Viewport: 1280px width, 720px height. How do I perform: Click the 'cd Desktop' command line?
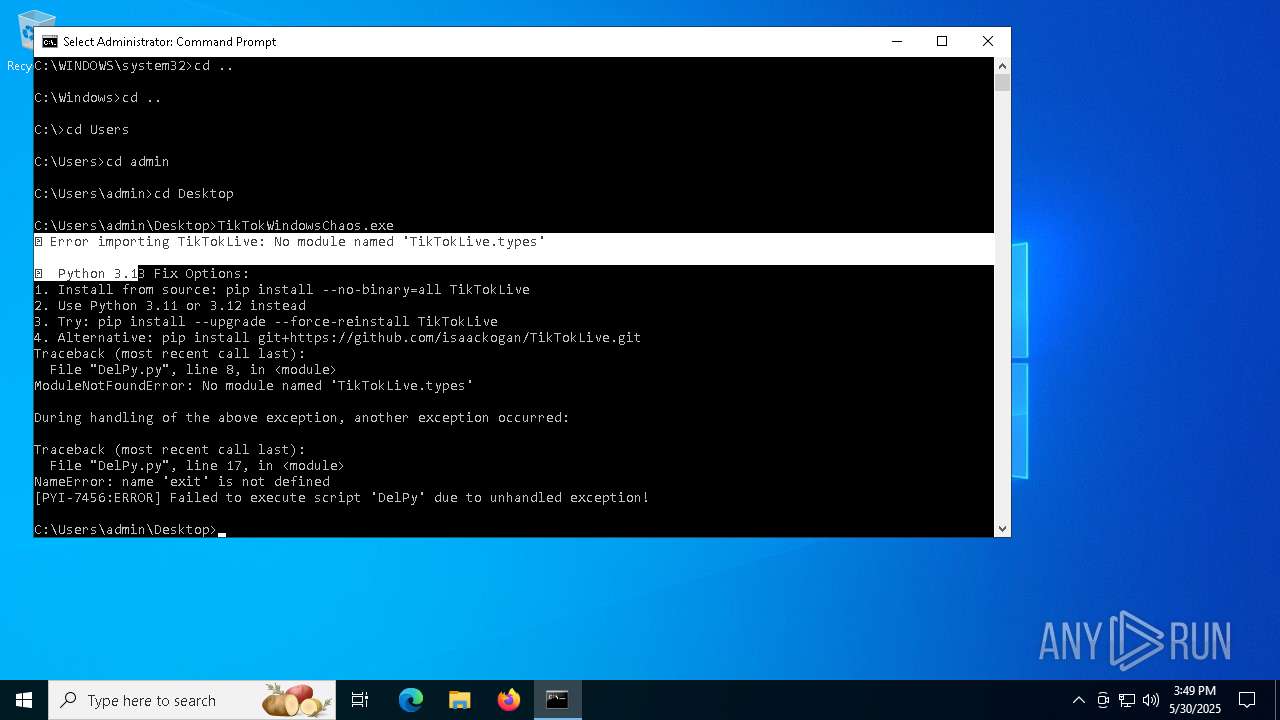coord(134,193)
